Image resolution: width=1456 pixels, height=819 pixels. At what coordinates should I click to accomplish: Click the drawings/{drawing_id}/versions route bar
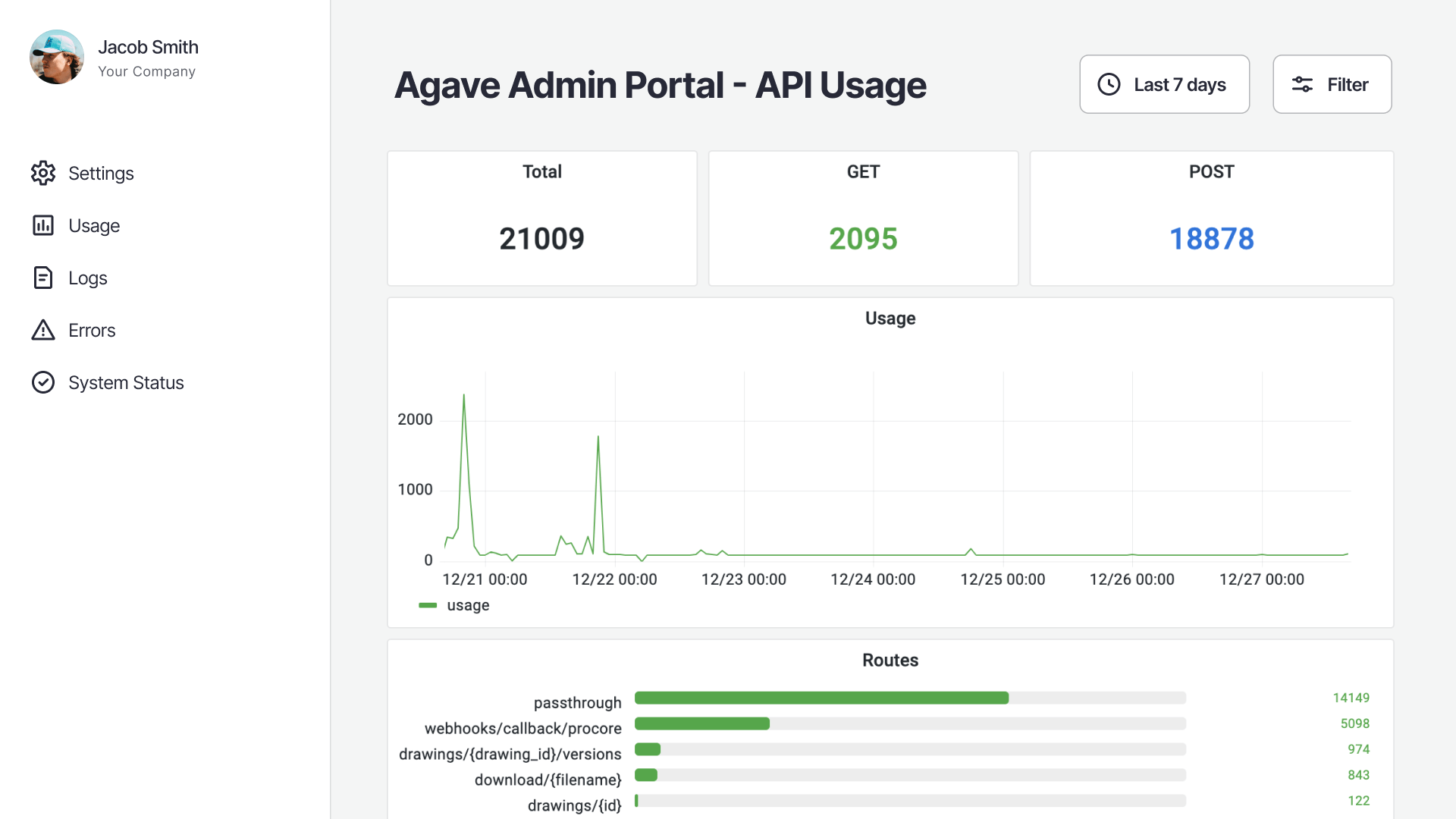point(910,749)
